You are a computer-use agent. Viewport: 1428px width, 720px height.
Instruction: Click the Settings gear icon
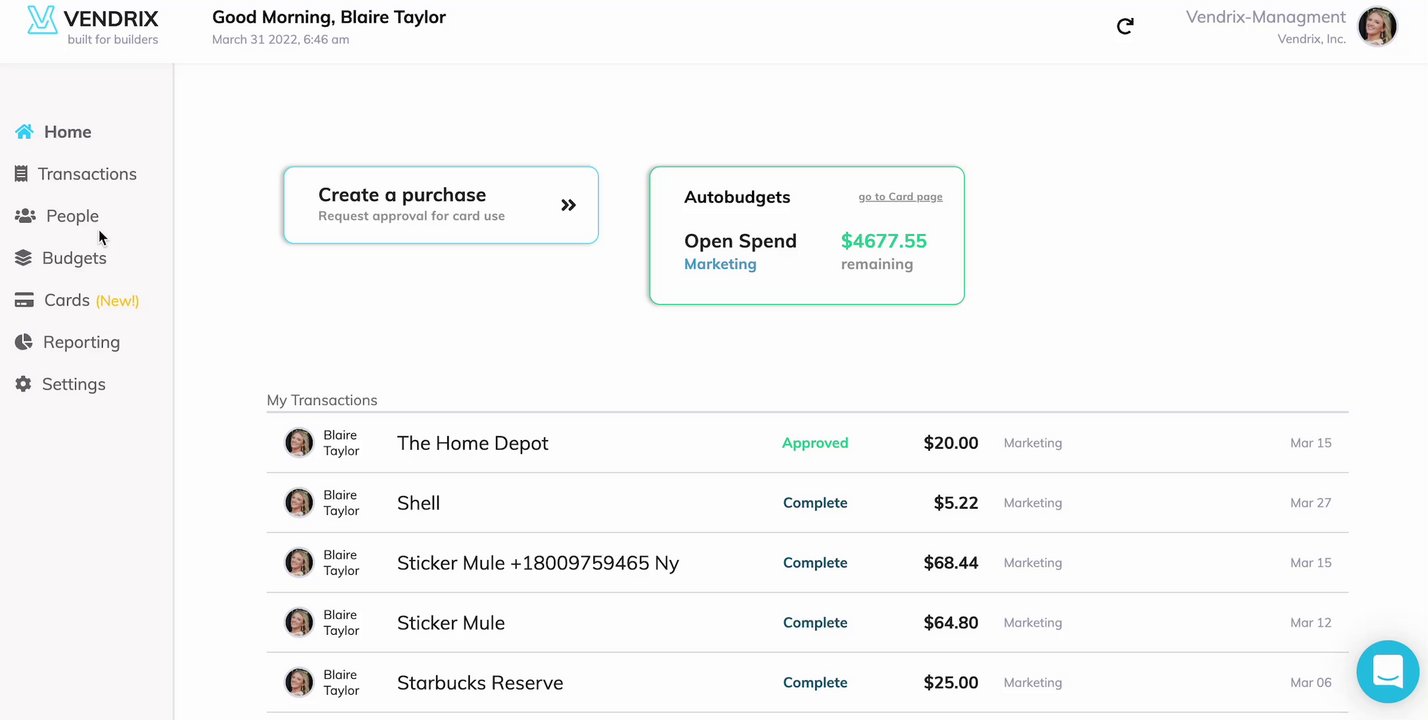pos(23,384)
